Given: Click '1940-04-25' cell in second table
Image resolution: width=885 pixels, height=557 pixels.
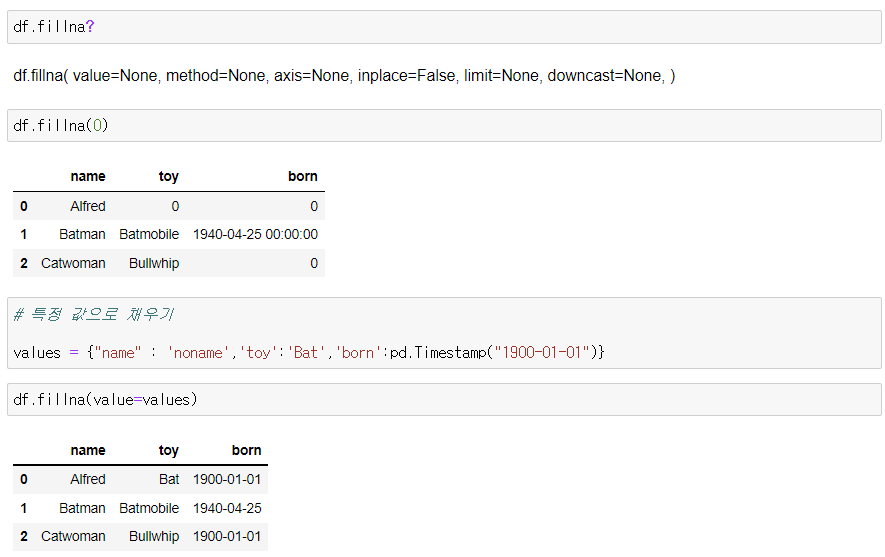Looking at the screenshot, I should coord(227,508).
